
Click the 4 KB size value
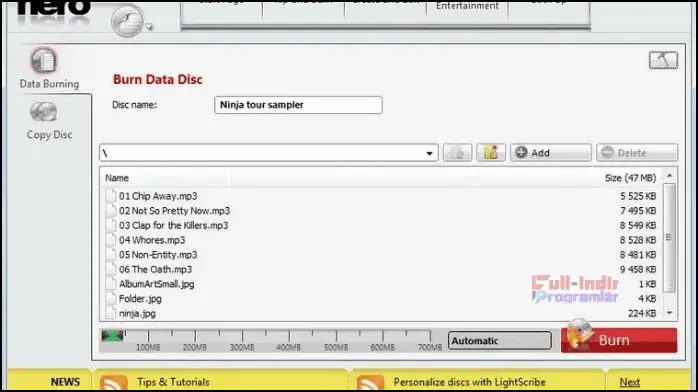[x=647, y=299]
